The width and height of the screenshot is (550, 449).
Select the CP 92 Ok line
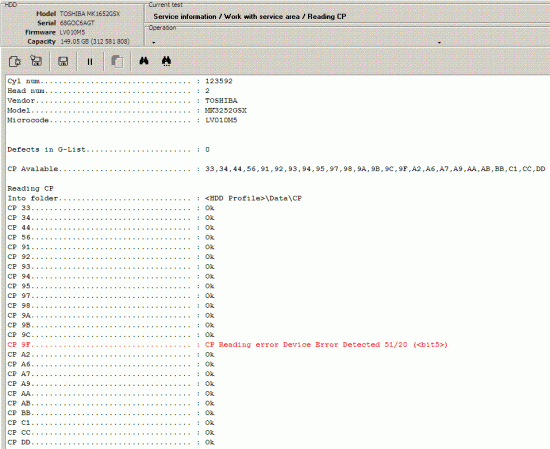[x=111, y=257]
